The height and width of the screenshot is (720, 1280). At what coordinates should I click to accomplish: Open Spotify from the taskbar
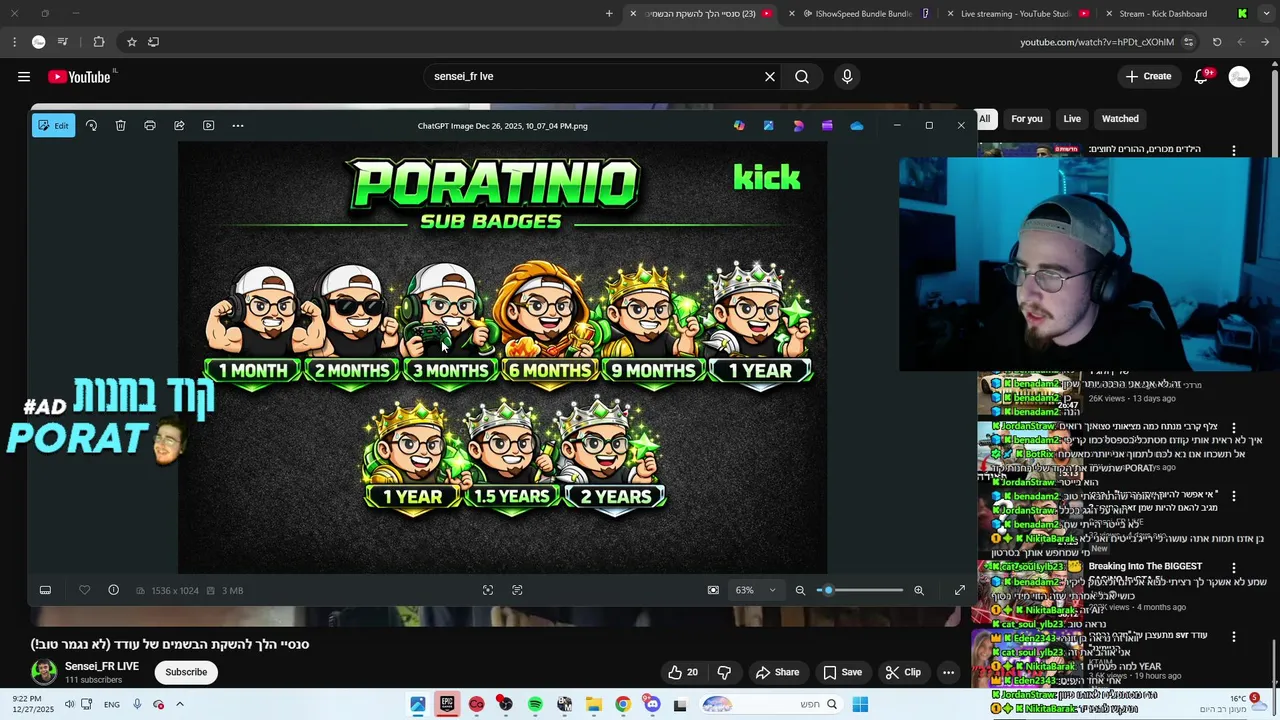[535, 705]
